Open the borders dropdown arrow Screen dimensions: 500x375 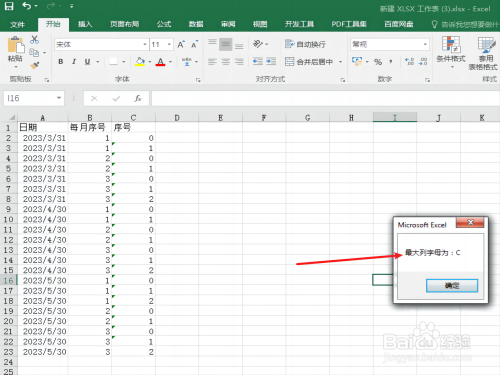point(124,62)
